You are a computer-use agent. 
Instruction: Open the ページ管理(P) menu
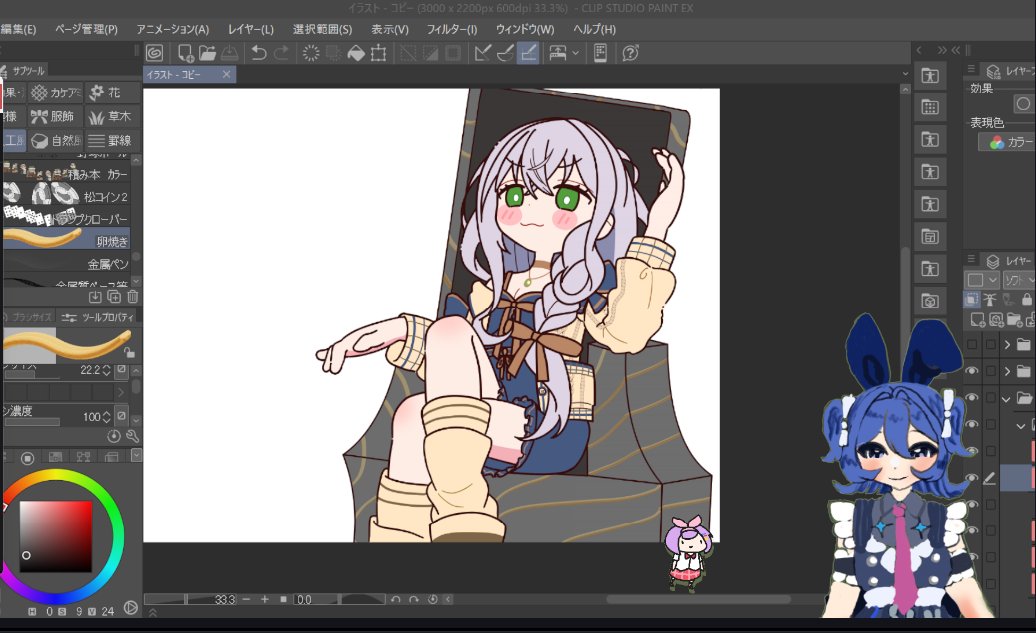pyautogui.click(x=86, y=29)
